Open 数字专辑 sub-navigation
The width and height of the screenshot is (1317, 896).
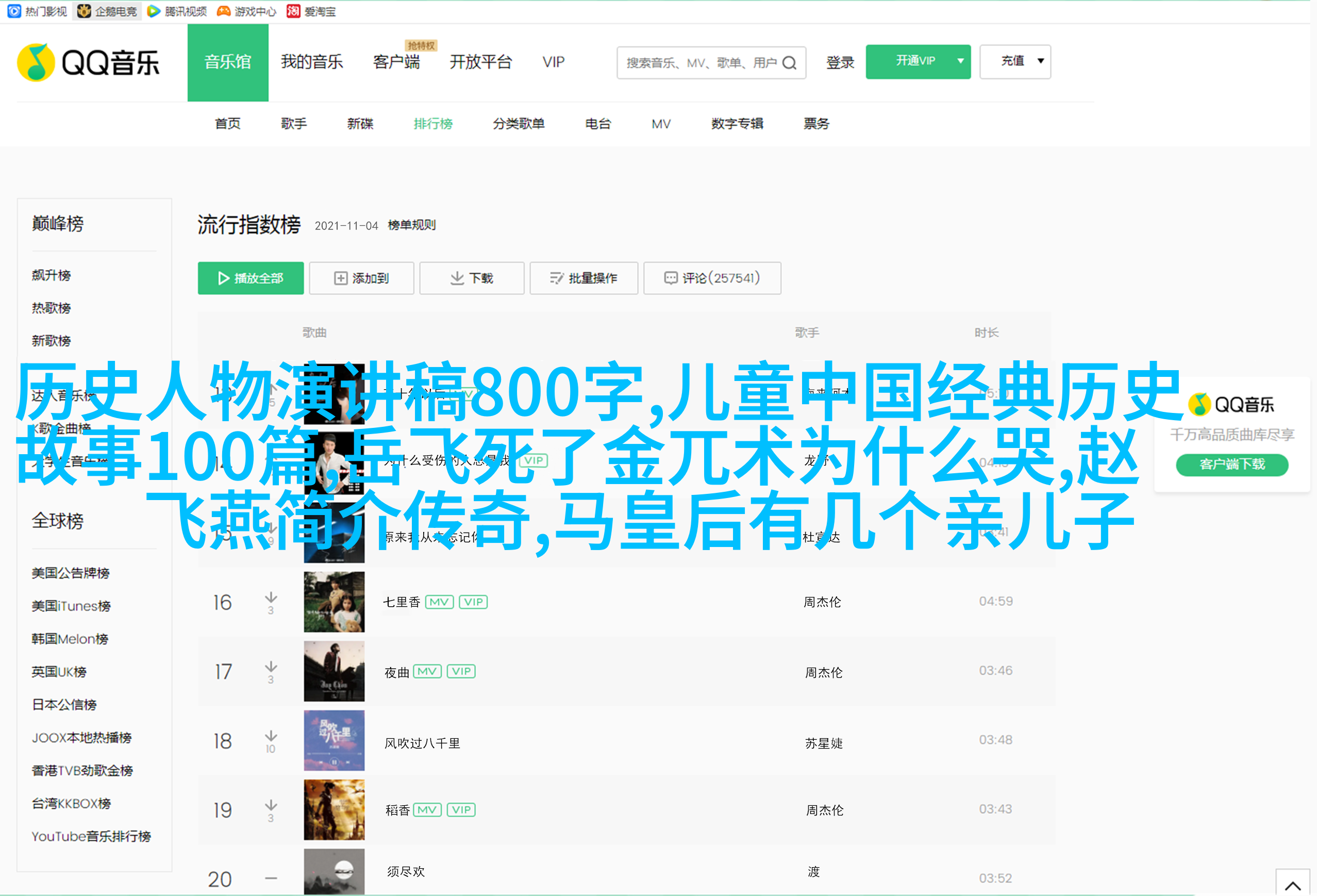[737, 124]
